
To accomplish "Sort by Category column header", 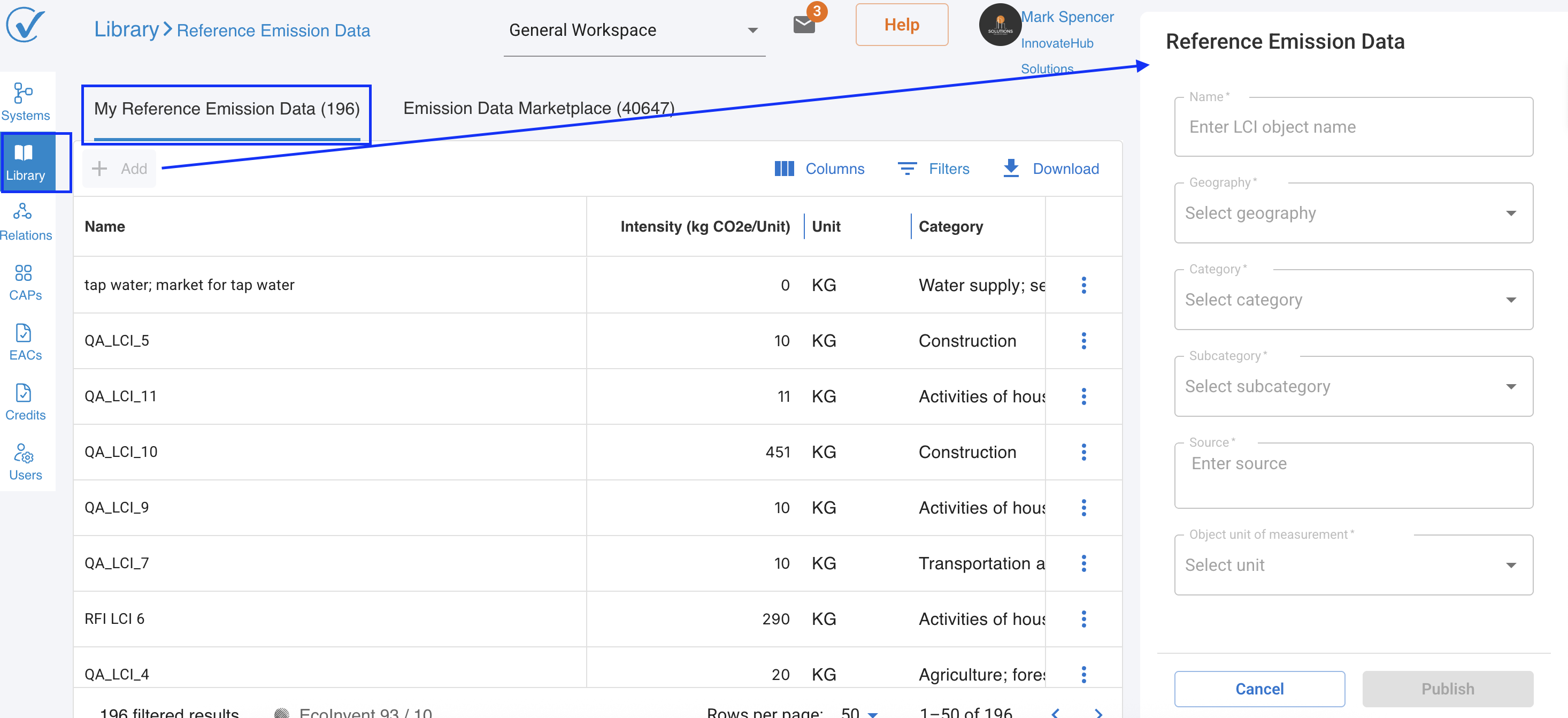I will point(950,226).
